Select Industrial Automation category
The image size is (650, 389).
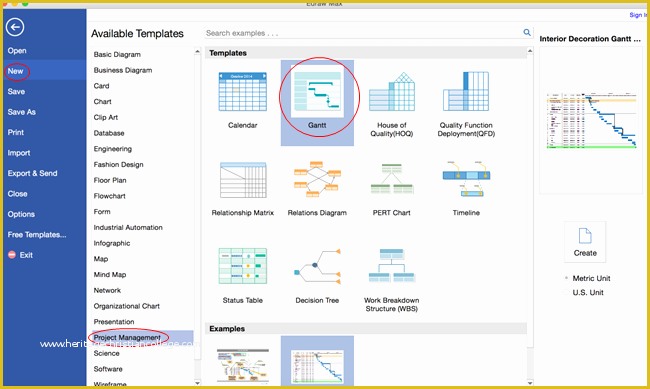click(x=128, y=227)
